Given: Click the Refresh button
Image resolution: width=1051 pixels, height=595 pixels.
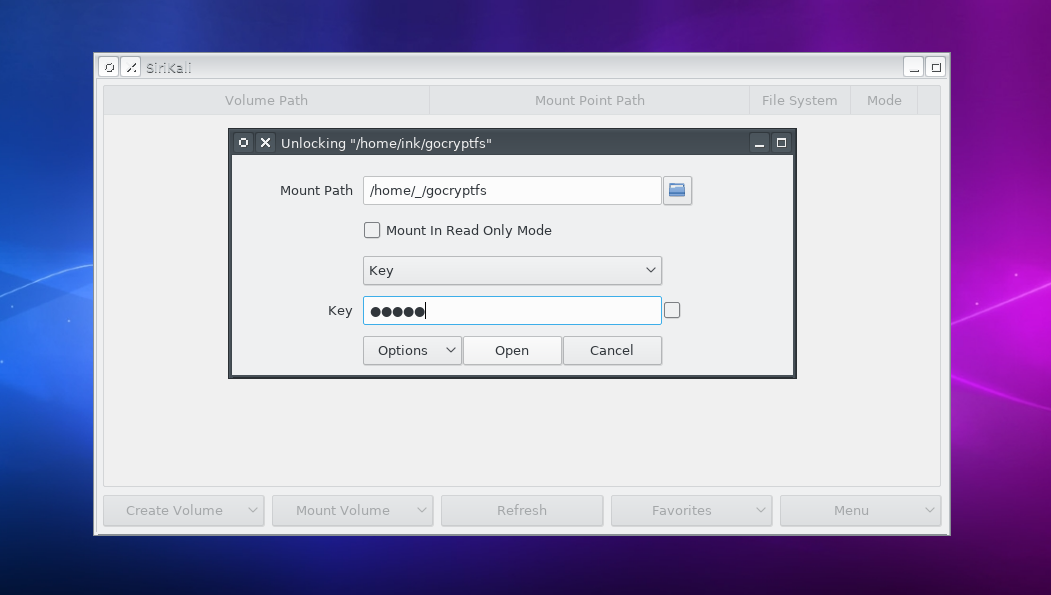Looking at the screenshot, I should [x=522, y=510].
